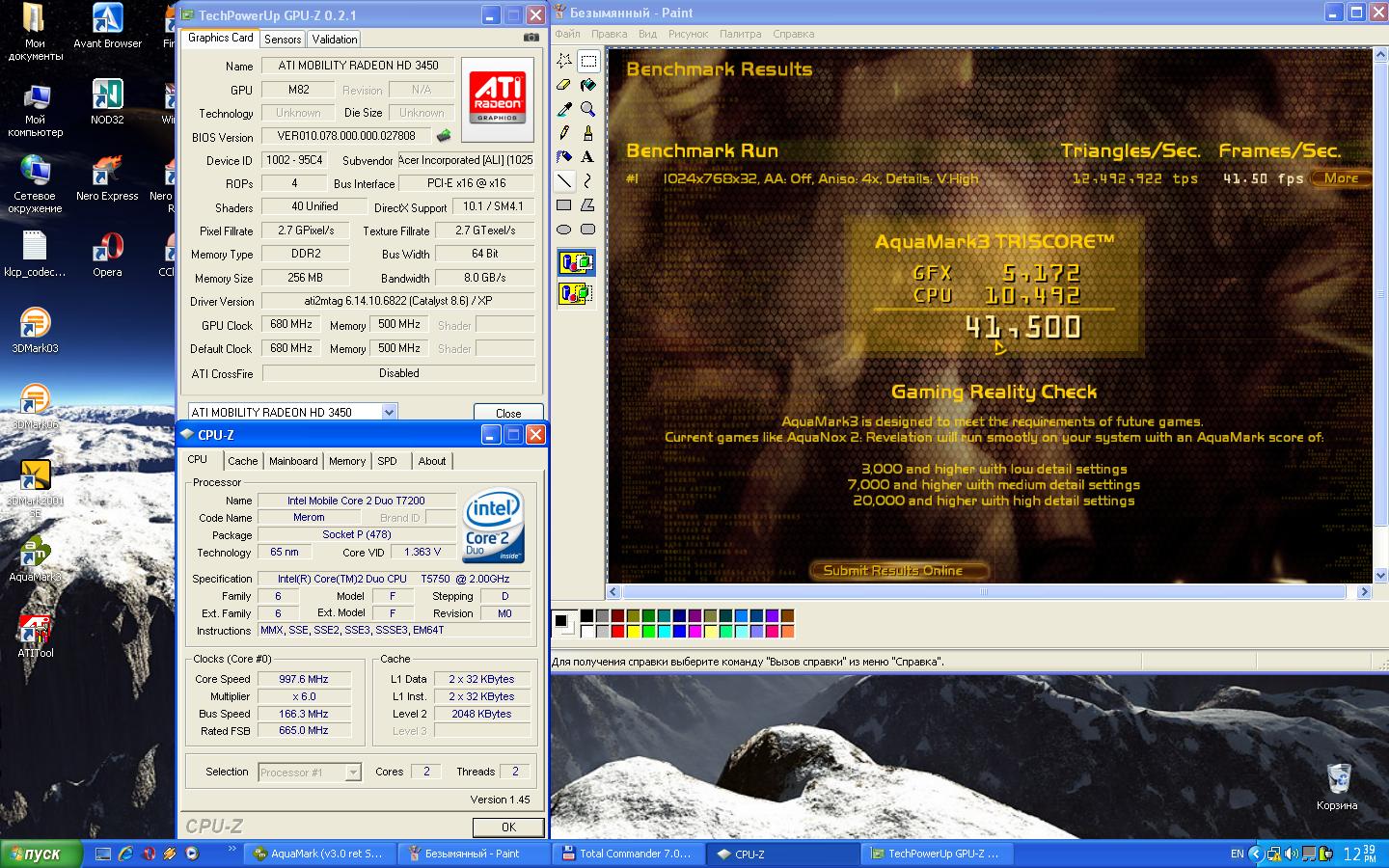Pick the yellow color swatch in palette
1389x868 pixels.
pyautogui.click(x=633, y=632)
